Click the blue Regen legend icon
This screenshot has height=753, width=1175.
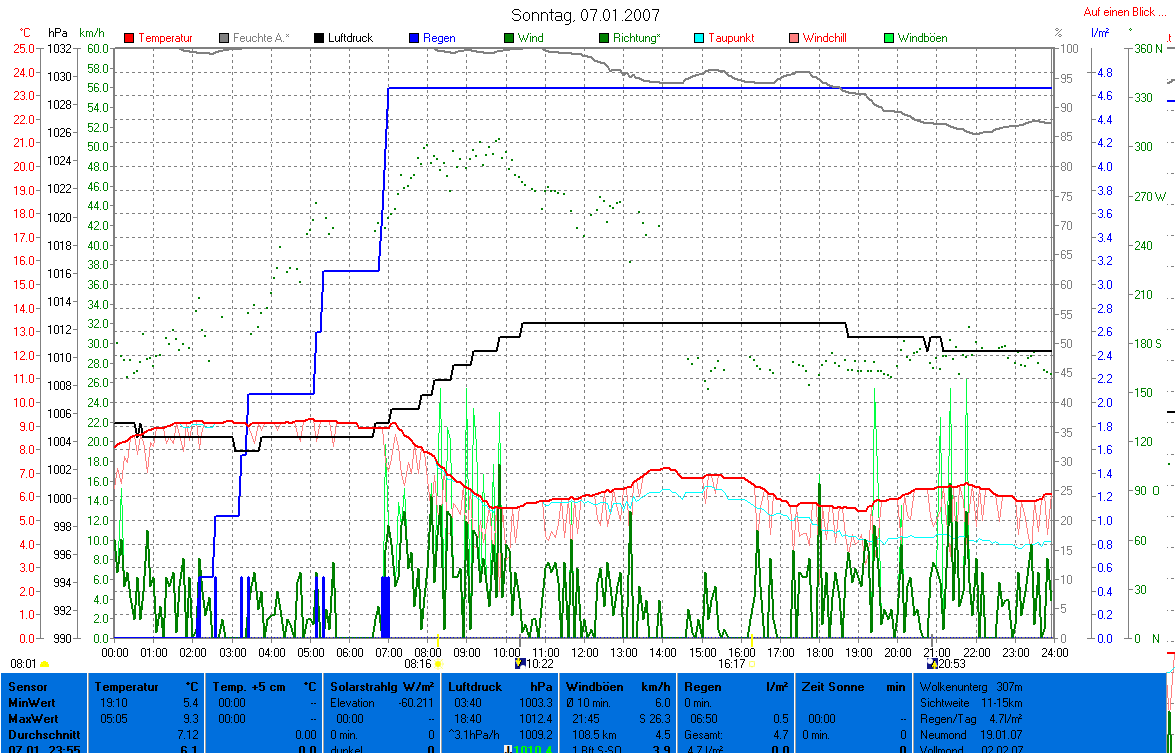coord(414,38)
